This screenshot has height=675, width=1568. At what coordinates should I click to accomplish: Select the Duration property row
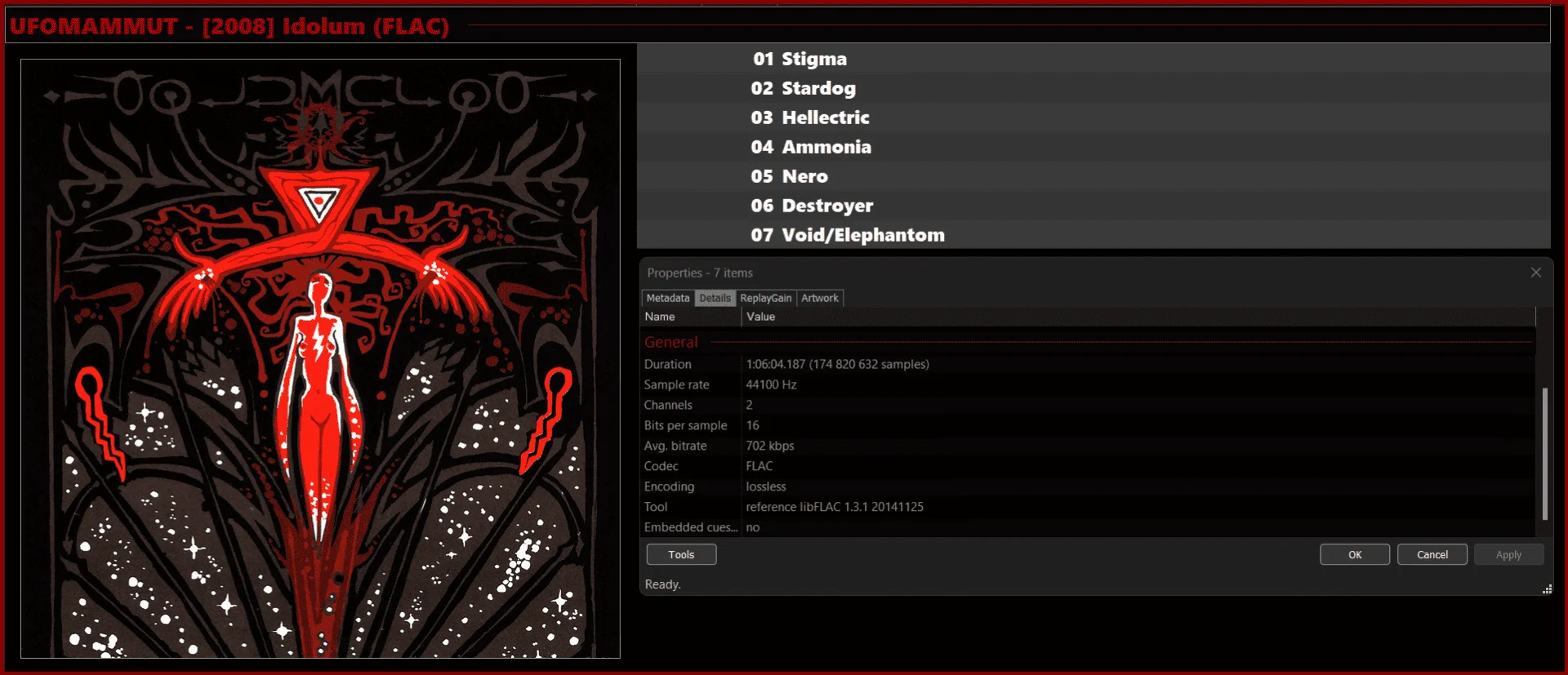[1089, 364]
